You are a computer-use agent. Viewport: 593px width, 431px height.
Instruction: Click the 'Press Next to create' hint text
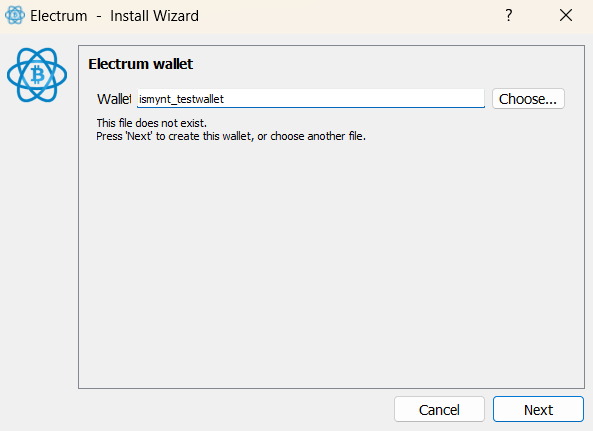coord(231,136)
